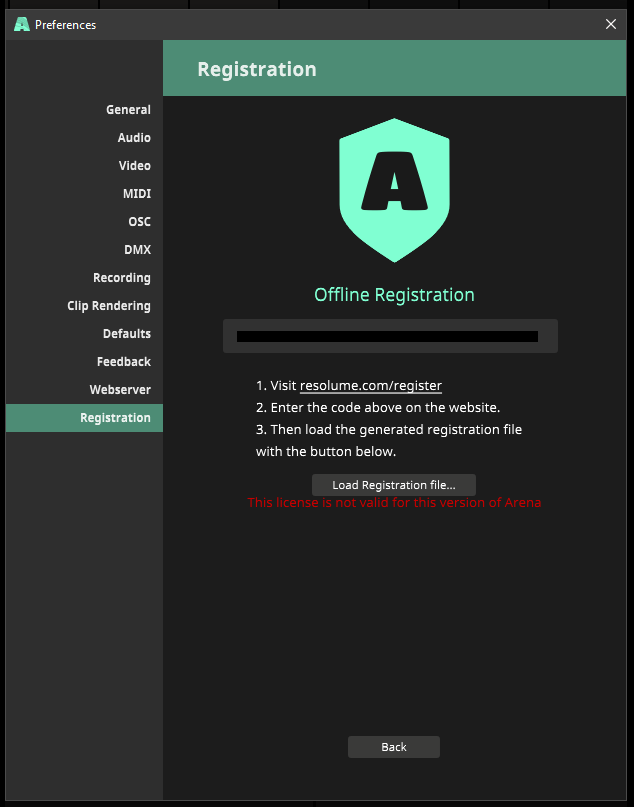Close the Preferences window
Image resolution: width=634 pixels, height=807 pixels.
611,24
